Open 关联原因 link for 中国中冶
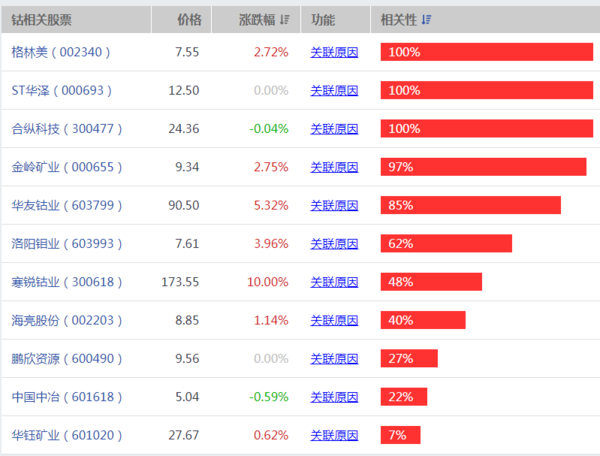Viewport: 600px width, 456px height. 334,397
